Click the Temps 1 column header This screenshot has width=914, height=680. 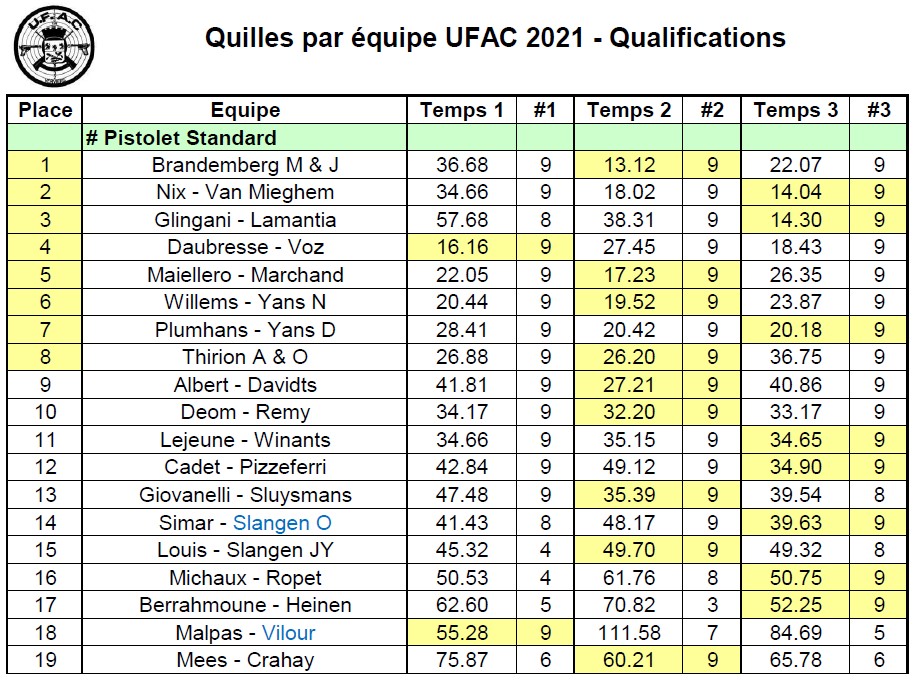462,110
